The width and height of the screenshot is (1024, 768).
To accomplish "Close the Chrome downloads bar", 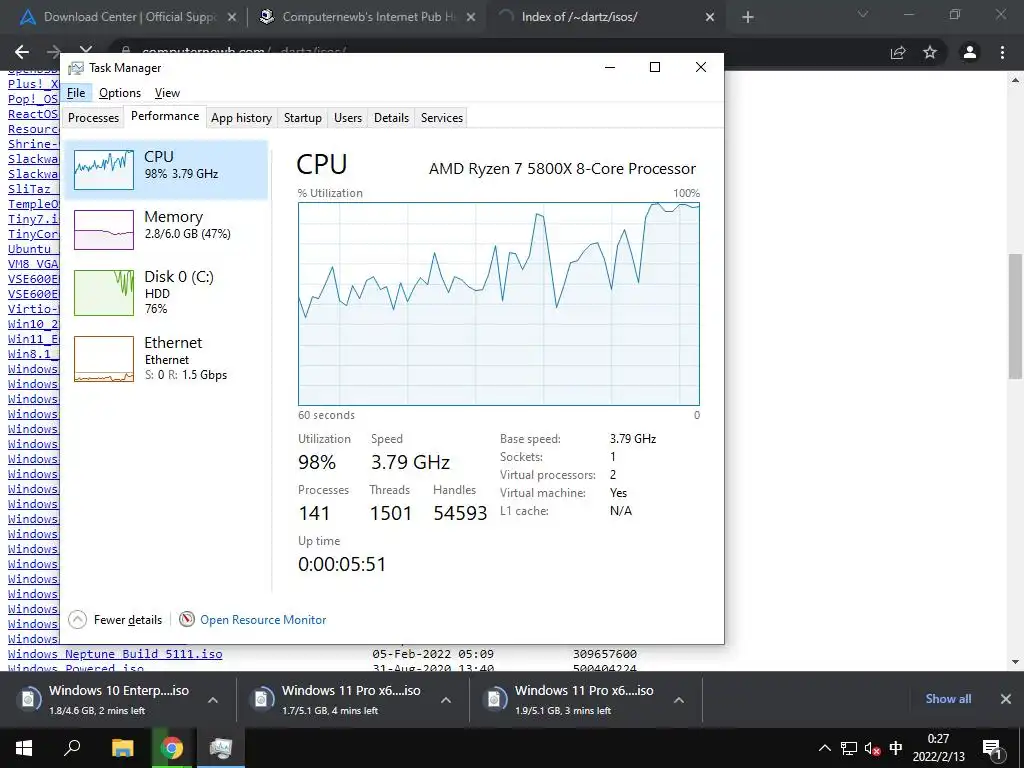I will pos(1006,699).
